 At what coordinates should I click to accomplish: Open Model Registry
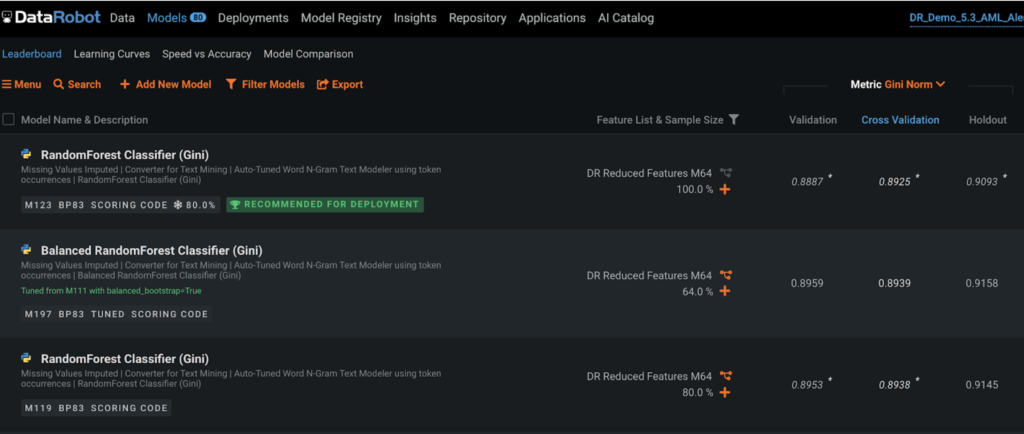click(341, 18)
